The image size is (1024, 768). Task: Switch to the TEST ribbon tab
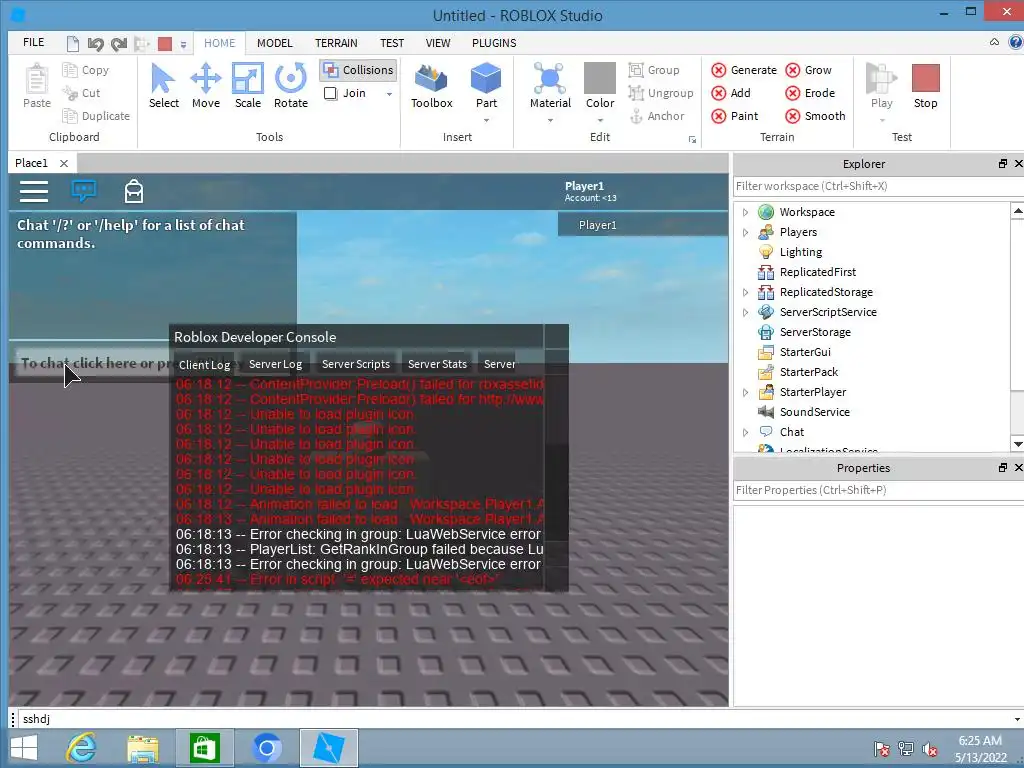point(392,43)
